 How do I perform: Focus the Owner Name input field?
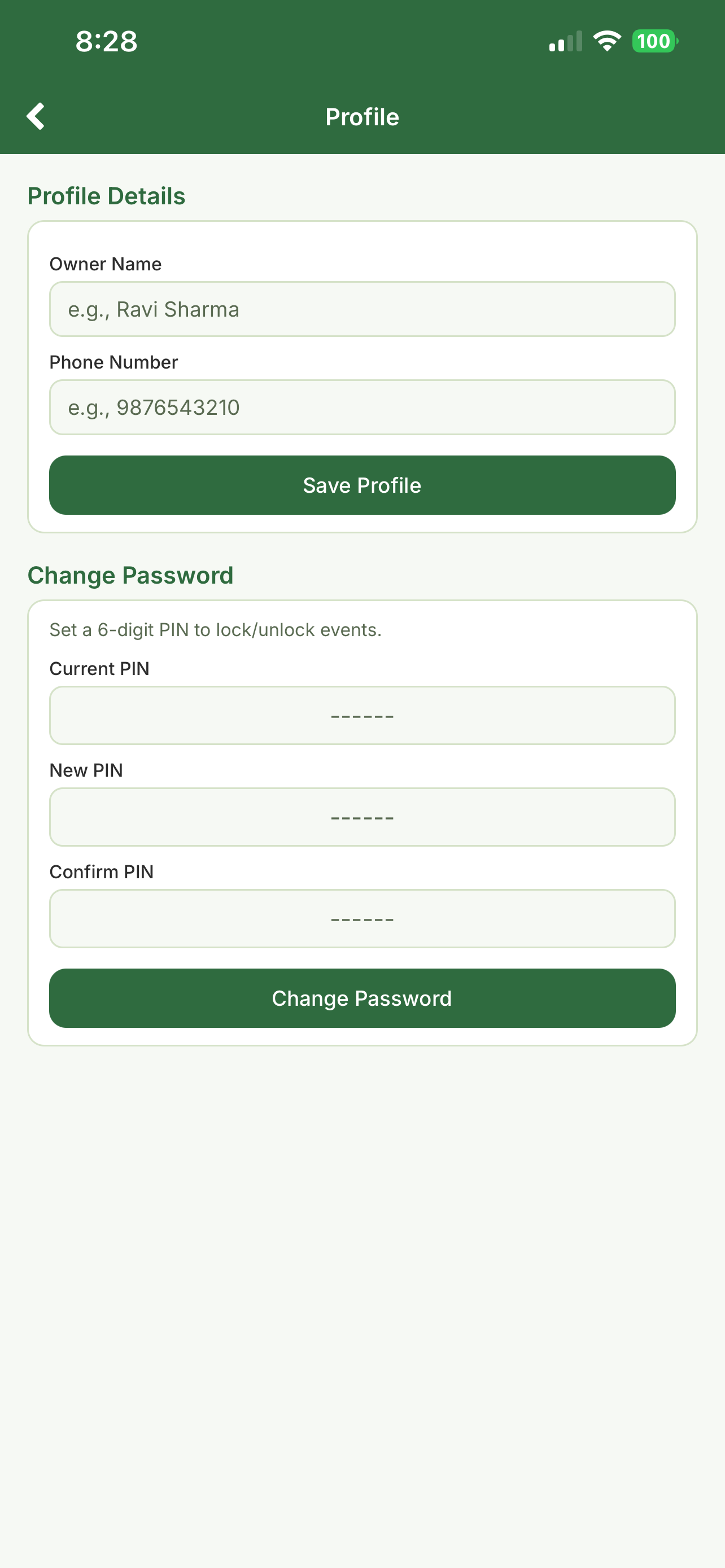tap(362, 309)
